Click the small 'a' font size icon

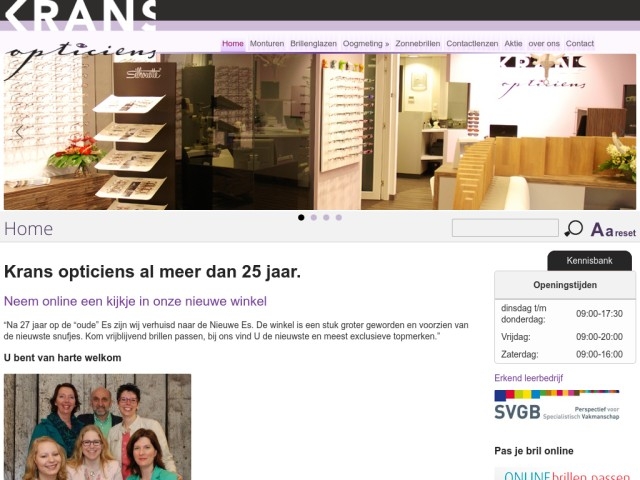[609, 231]
